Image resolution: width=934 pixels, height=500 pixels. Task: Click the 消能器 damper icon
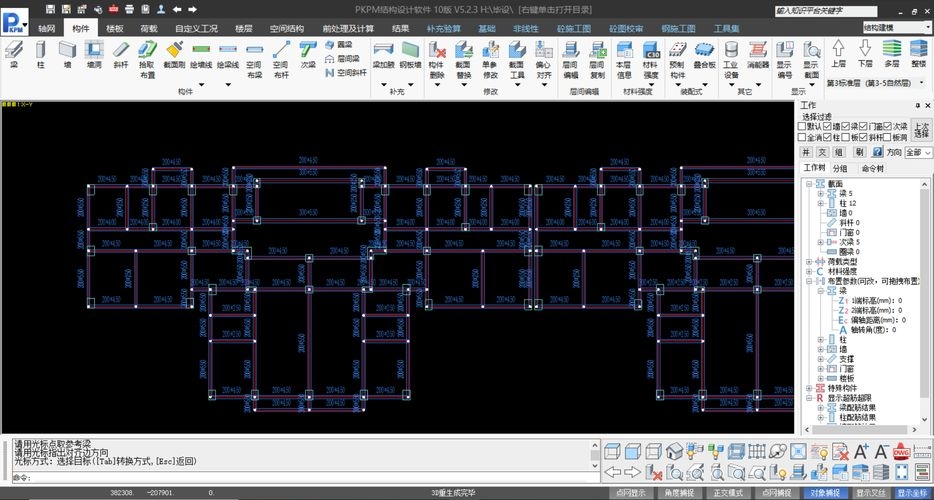tap(758, 53)
